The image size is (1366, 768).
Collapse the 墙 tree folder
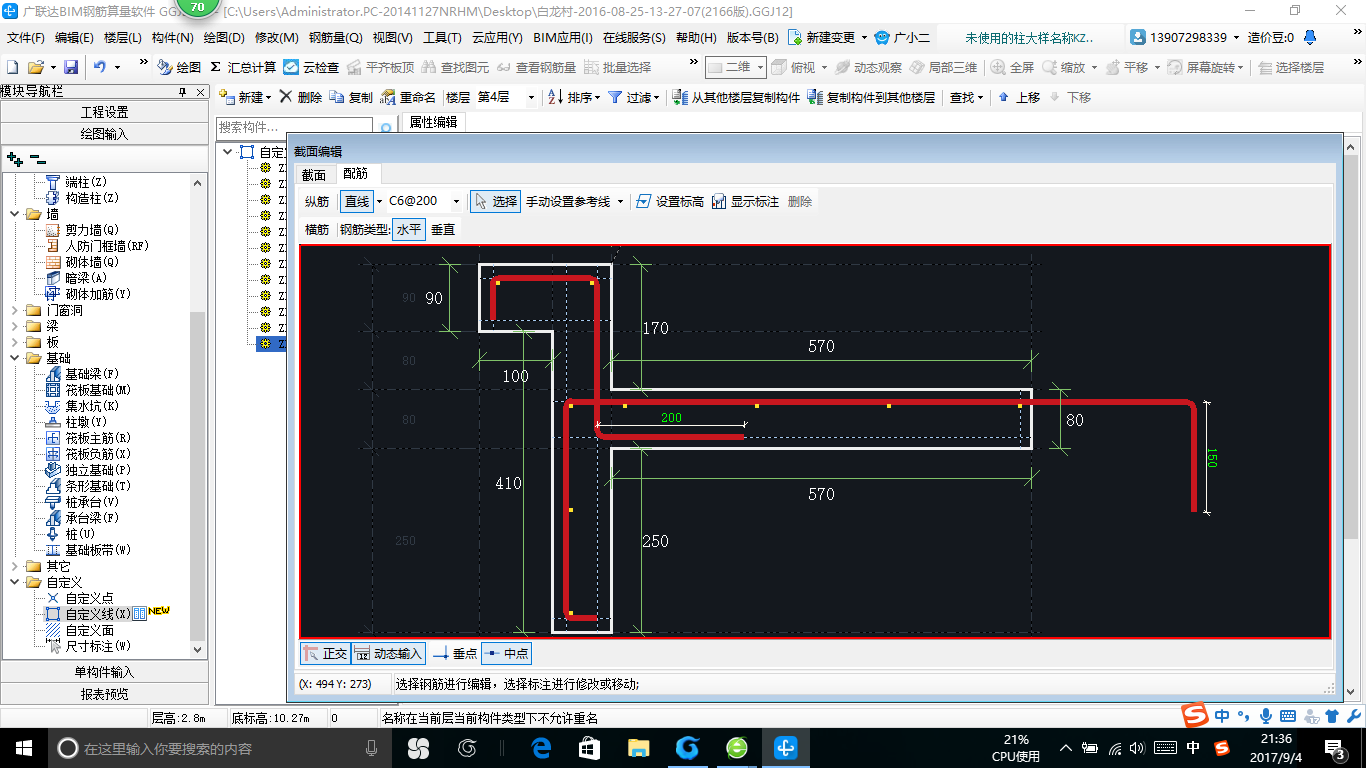(x=14, y=214)
